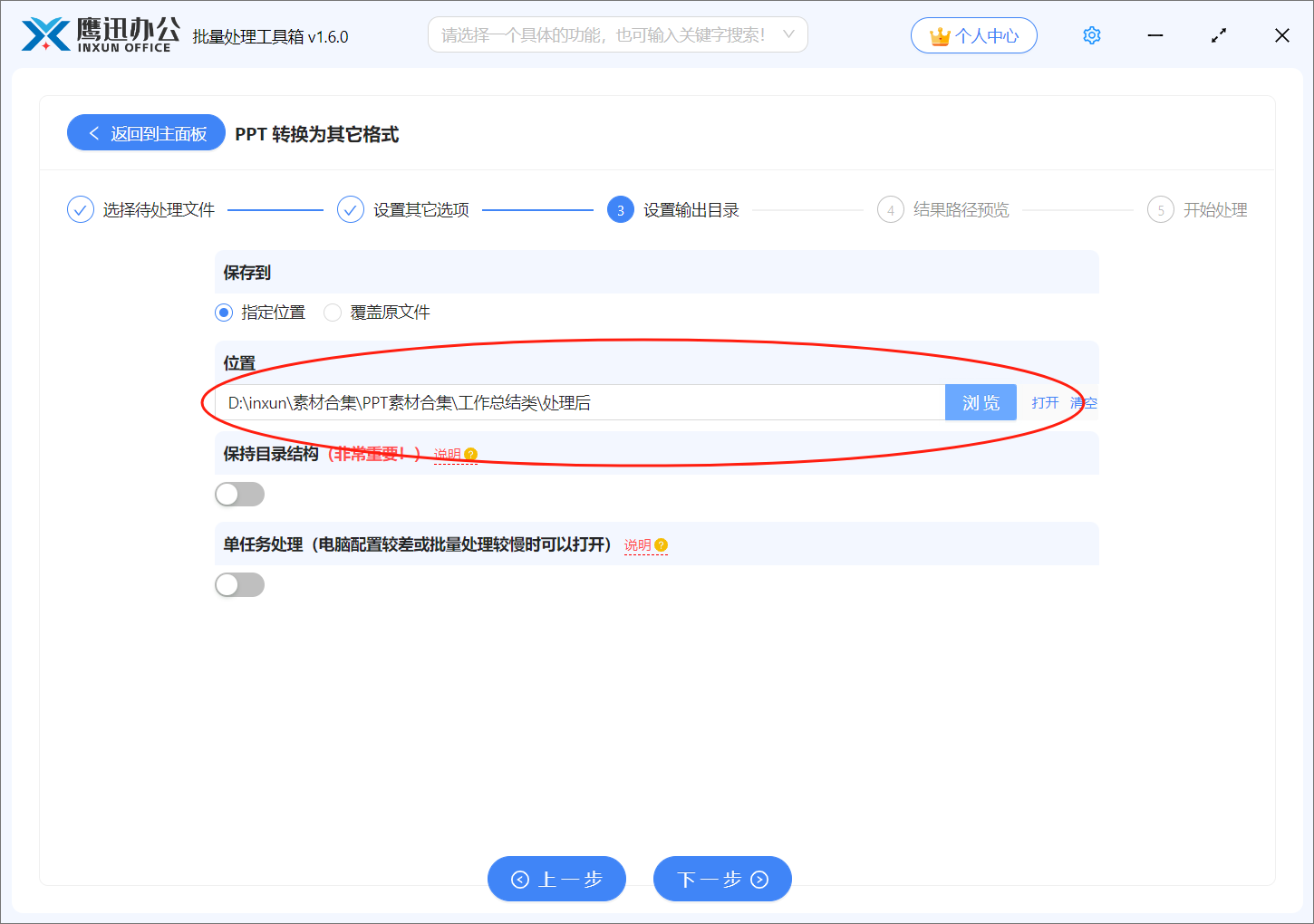1314x924 pixels.
Task: Click the 下一步 next button
Action: tap(722, 878)
